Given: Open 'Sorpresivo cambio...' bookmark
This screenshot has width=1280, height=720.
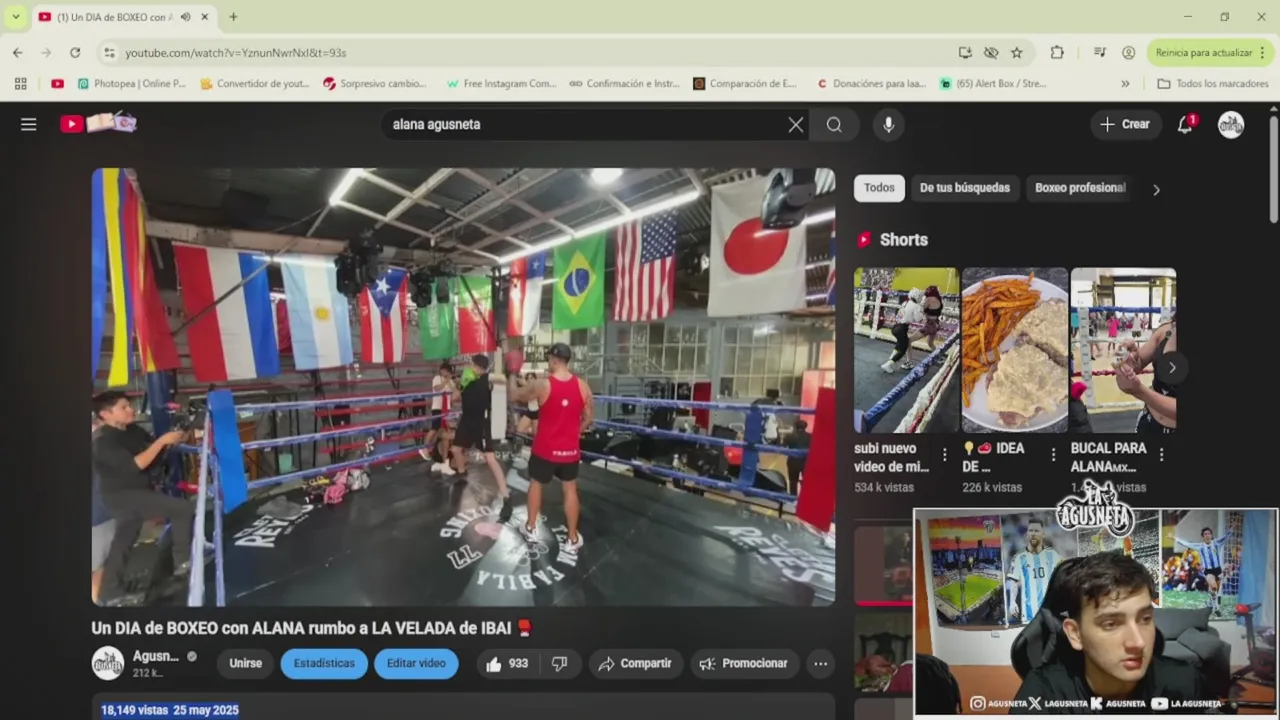Looking at the screenshot, I should [x=375, y=84].
